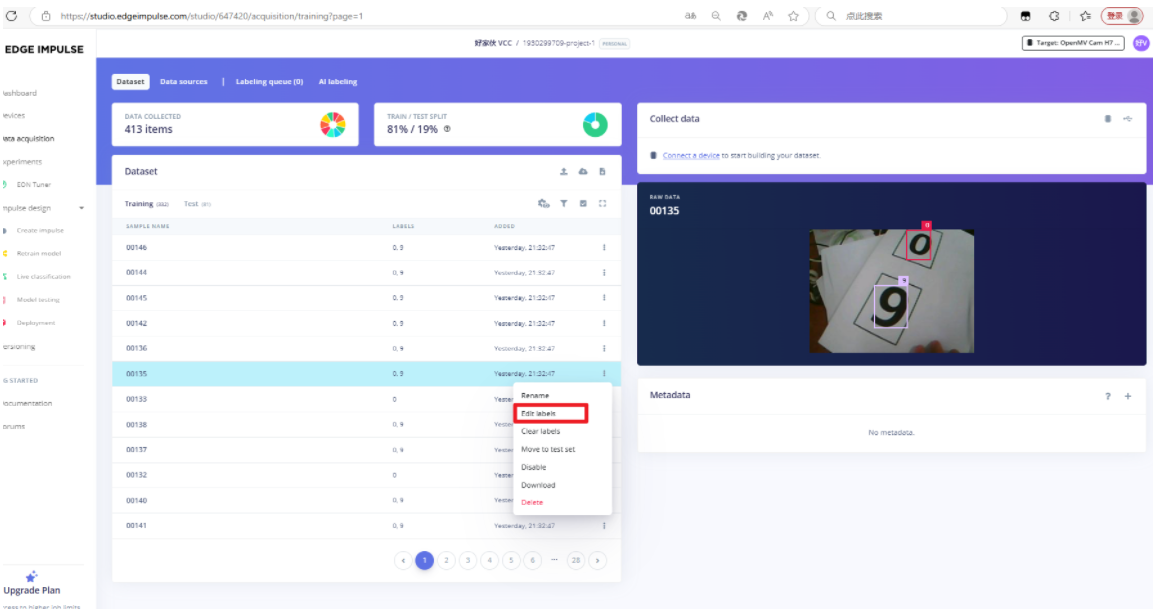1157x616 pixels.
Task: Choose Download in the context menu
Action: click(x=538, y=485)
